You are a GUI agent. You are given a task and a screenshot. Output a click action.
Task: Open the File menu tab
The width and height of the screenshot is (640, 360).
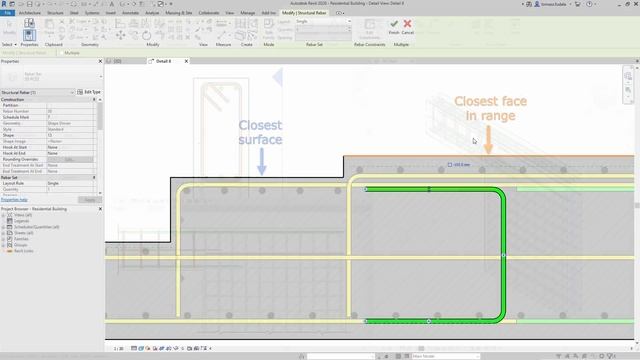click(7, 13)
